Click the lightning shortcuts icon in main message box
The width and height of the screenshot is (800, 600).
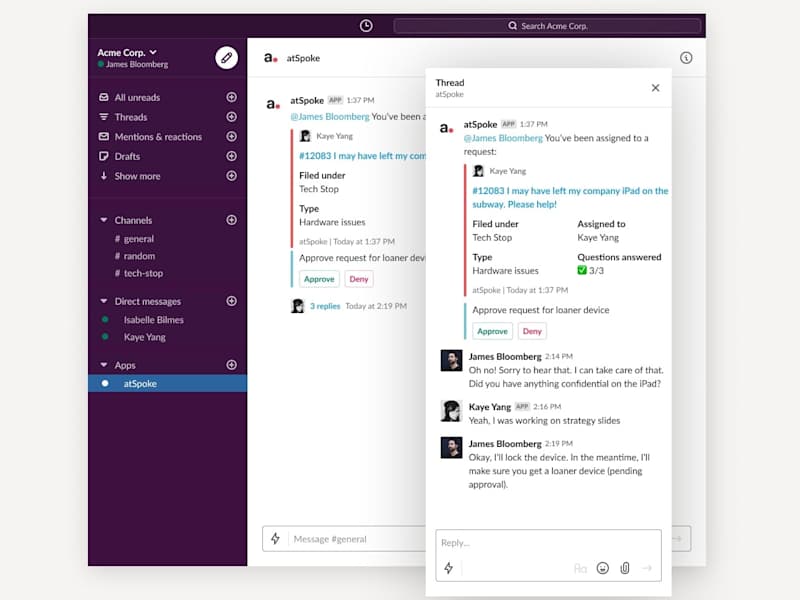[275, 538]
